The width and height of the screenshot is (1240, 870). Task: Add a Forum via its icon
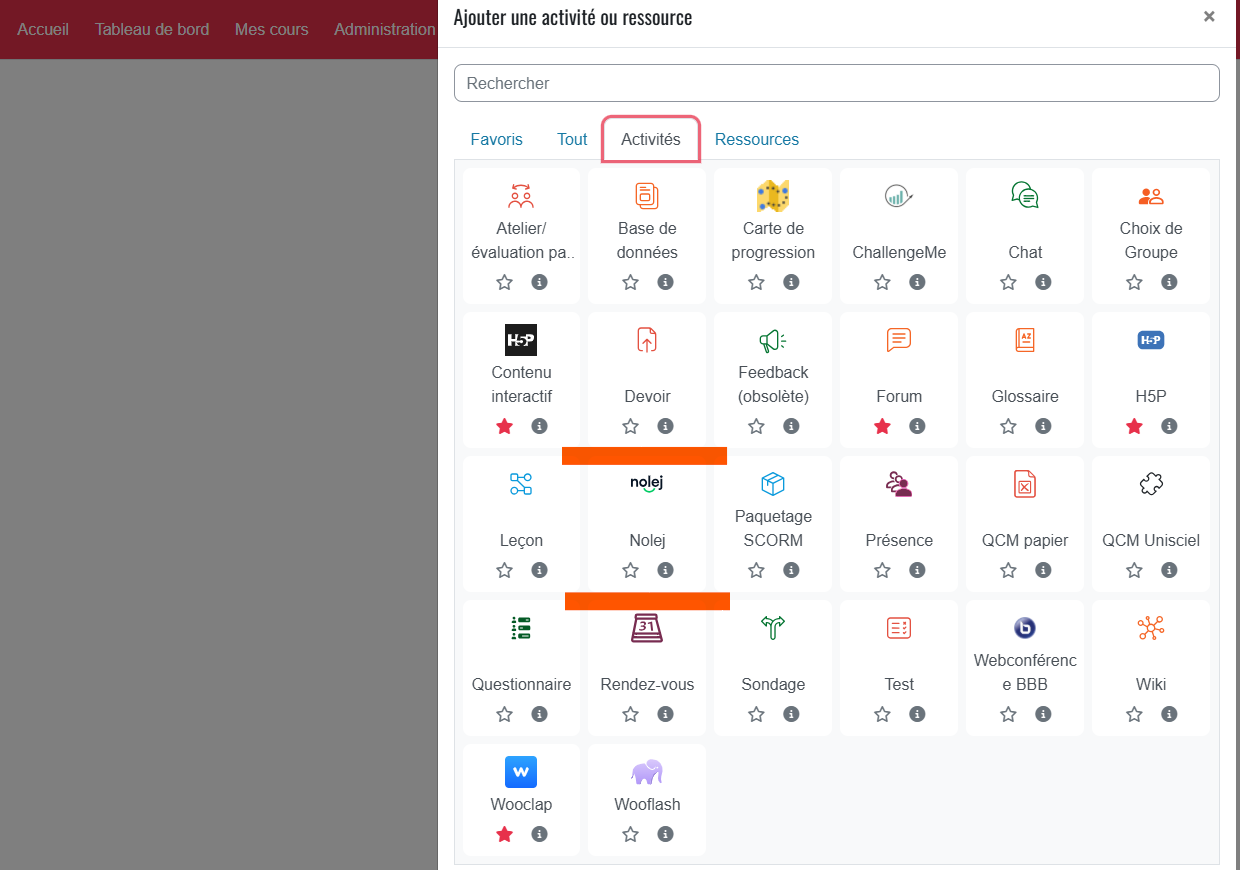[x=899, y=340]
